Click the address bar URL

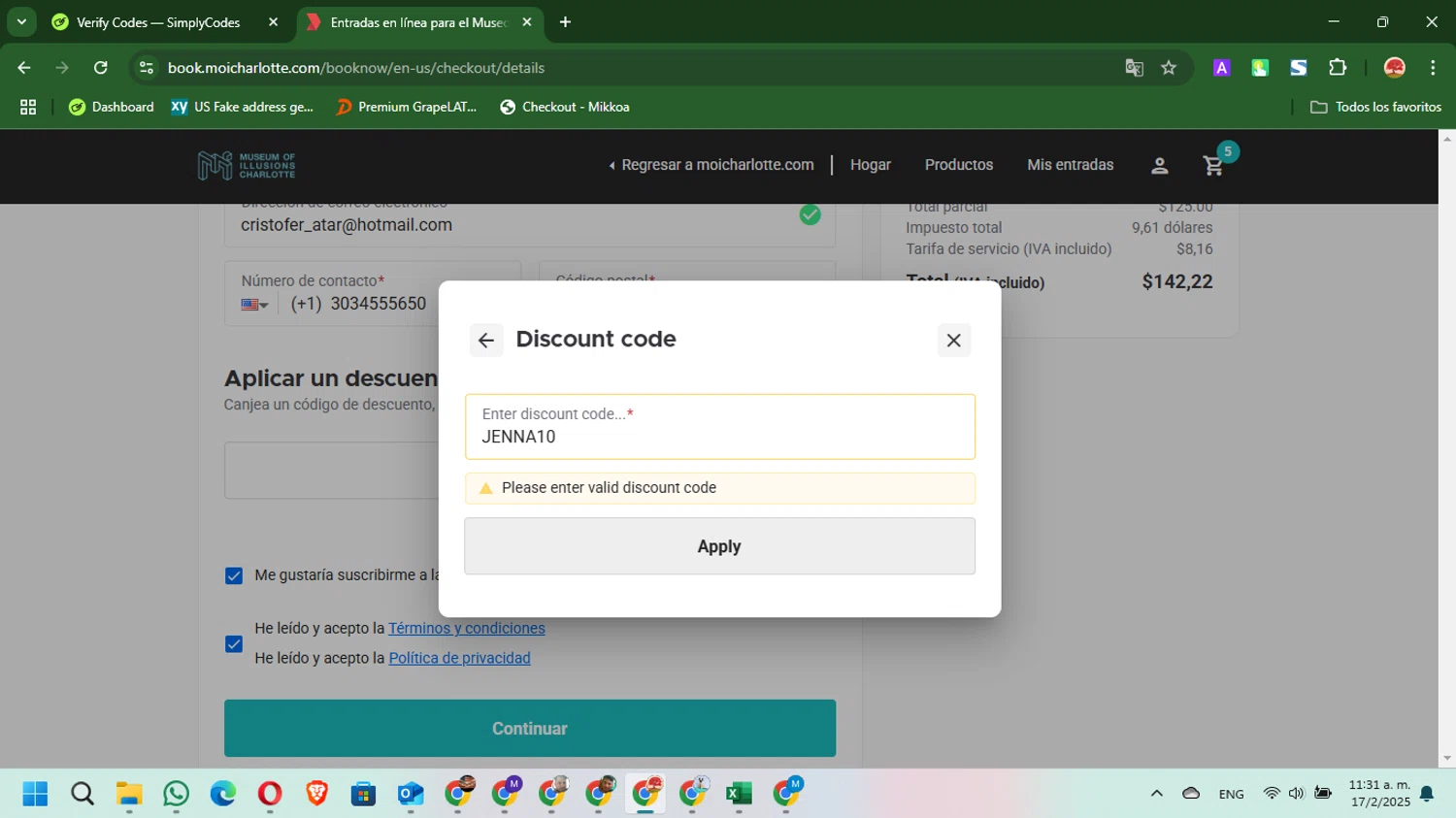(x=356, y=68)
